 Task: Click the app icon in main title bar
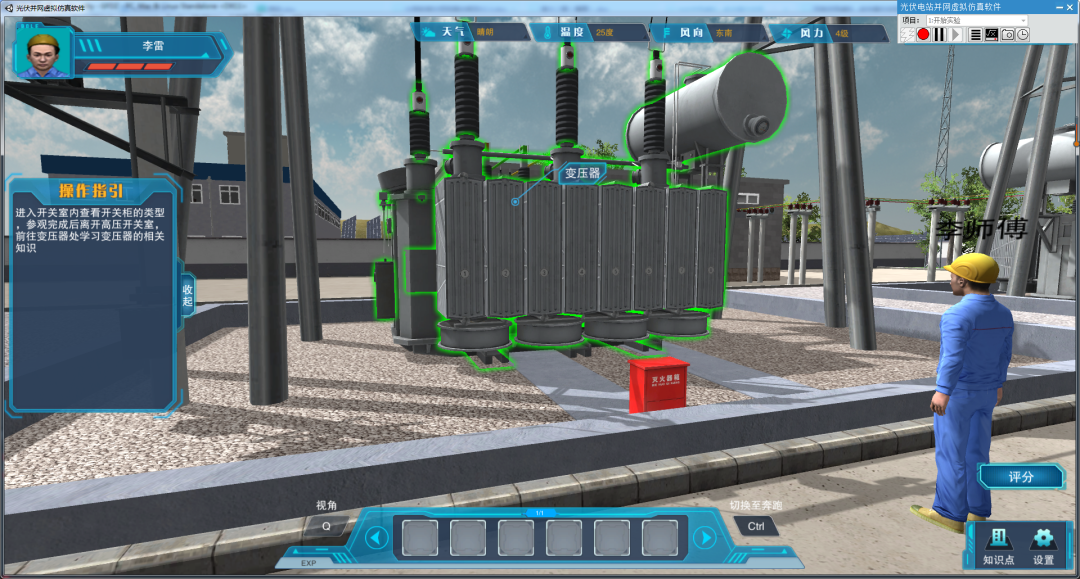pos(8,8)
